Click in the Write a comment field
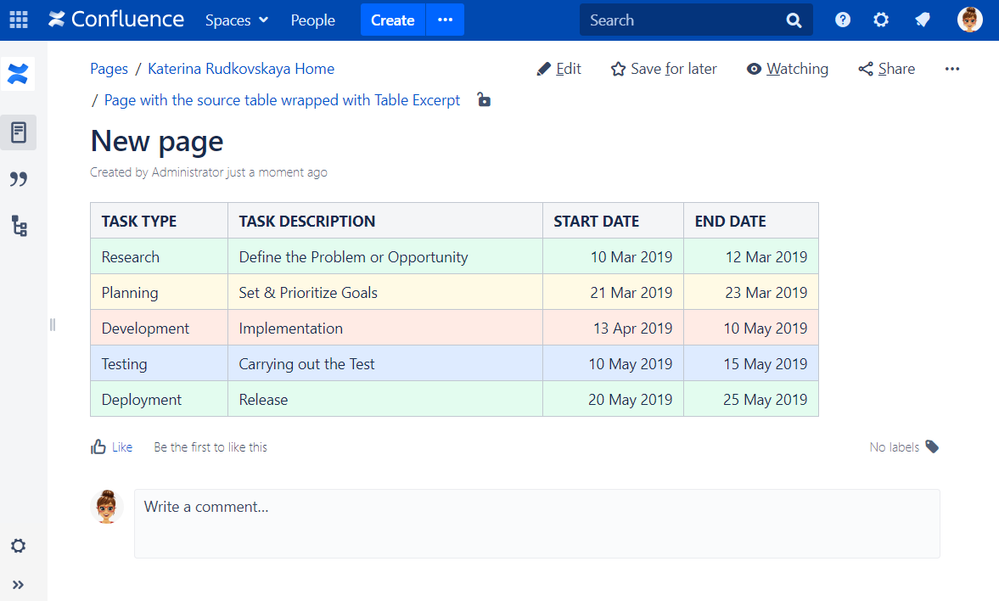 537,522
